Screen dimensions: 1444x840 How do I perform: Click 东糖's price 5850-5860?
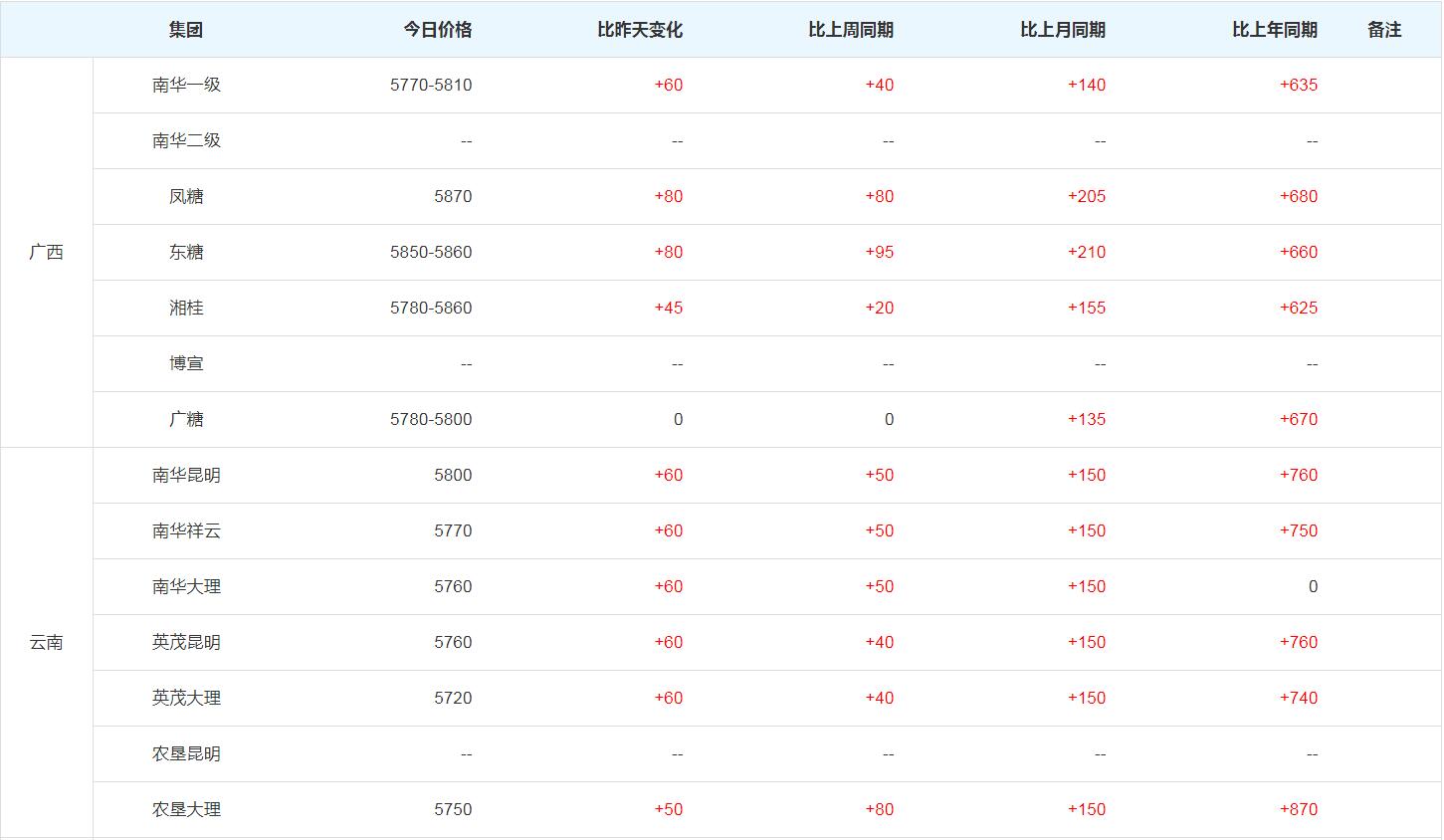(431, 252)
